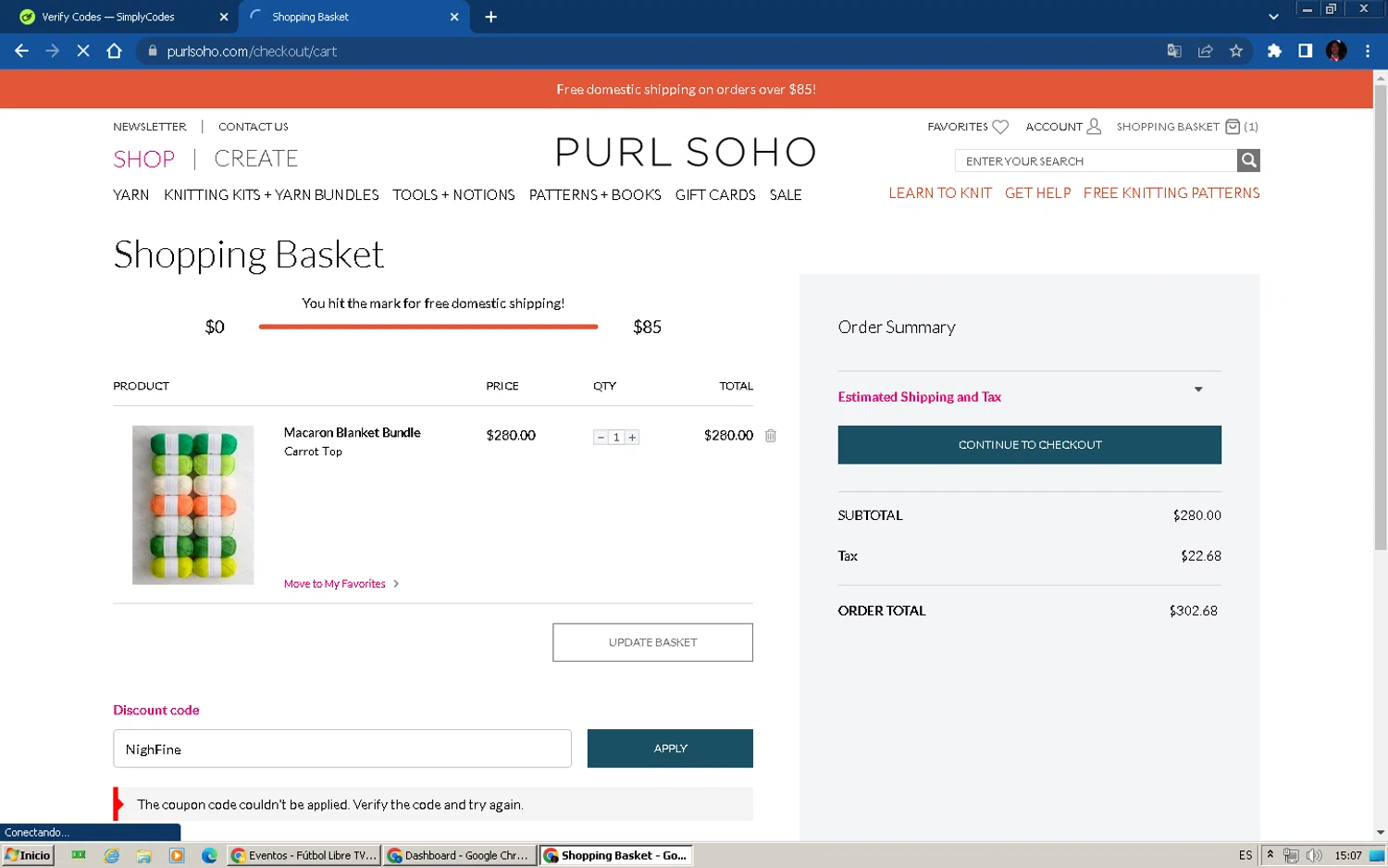Image resolution: width=1388 pixels, height=868 pixels.
Task: Click the Windows Inicio start button
Action: [28, 855]
